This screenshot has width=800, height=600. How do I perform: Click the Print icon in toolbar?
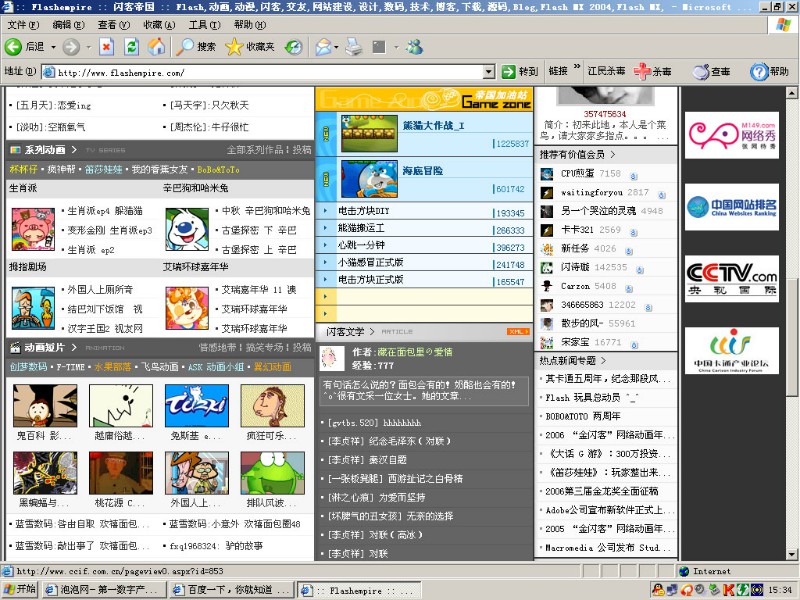point(353,46)
